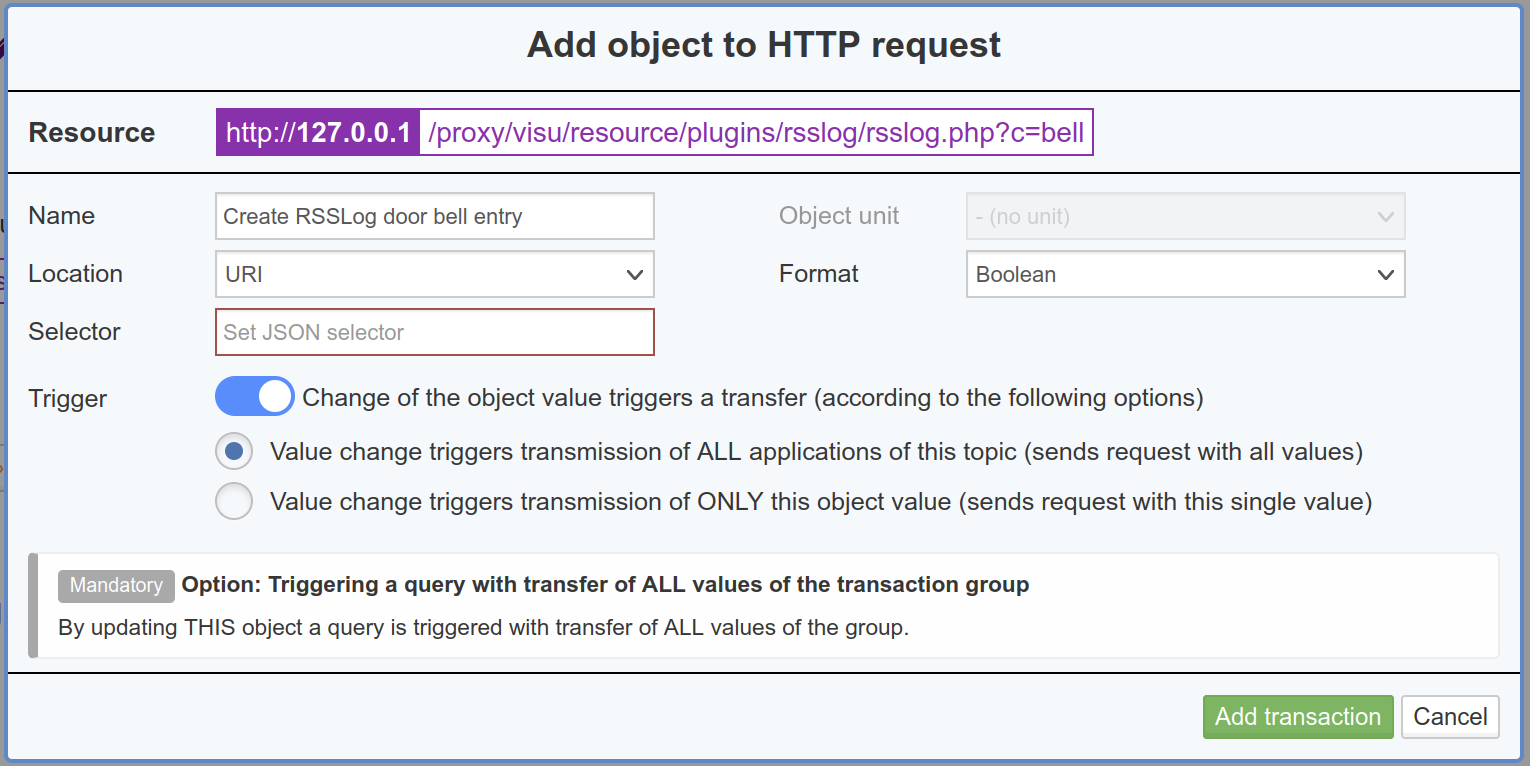The height and width of the screenshot is (766, 1530).
Task: Click the ONLY this object value option label
Action: click(821, 501)
